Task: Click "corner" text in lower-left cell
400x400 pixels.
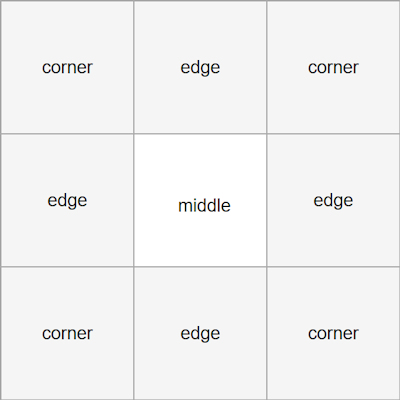Action: tap(67, 334)
